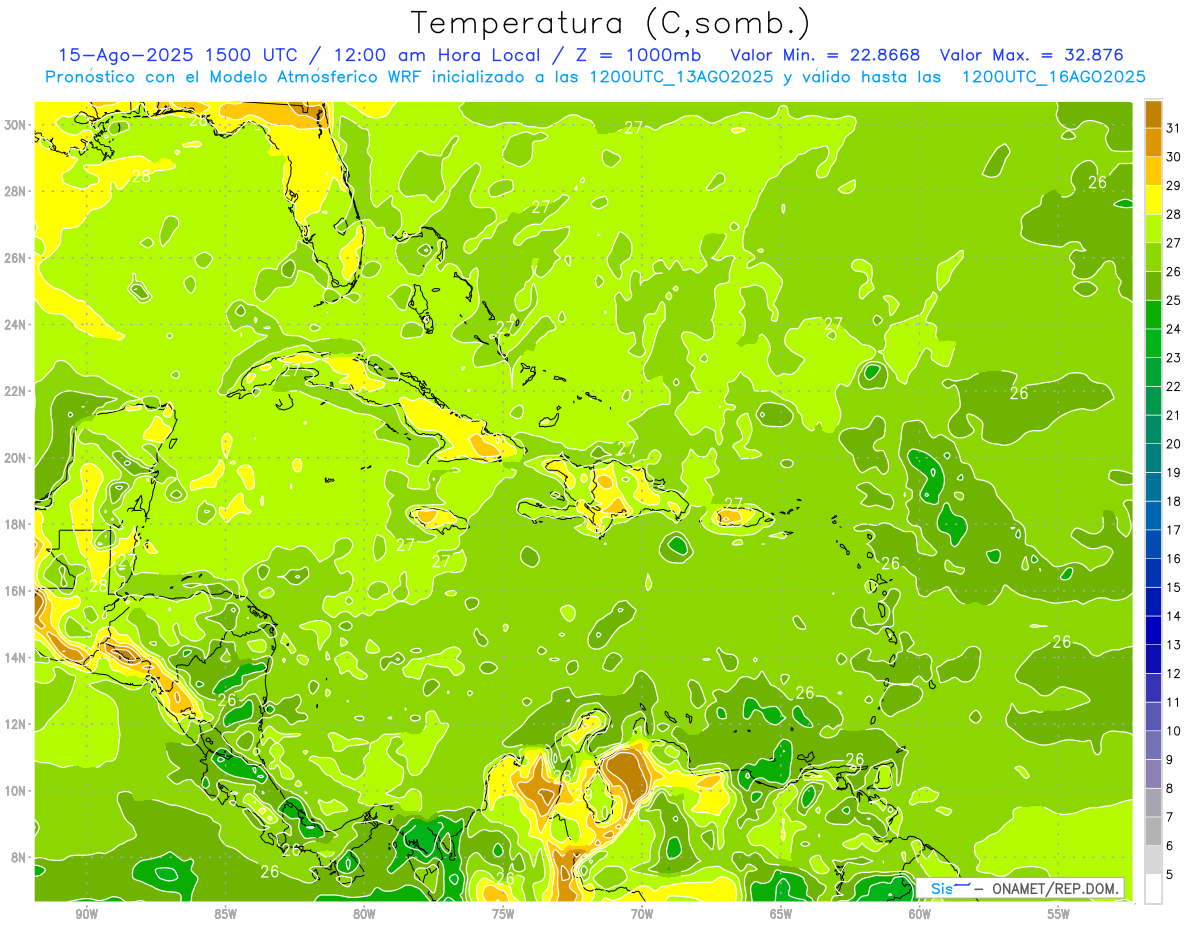Image resolution: width=1200 pixels, height=927 pixels.
Task: Click the 90W longitude axis label
Action: [86, 914]
